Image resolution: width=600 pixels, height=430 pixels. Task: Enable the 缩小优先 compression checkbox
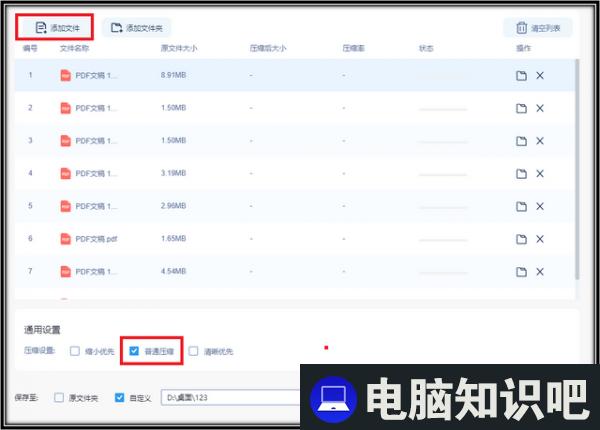click(x=75, y=351)
